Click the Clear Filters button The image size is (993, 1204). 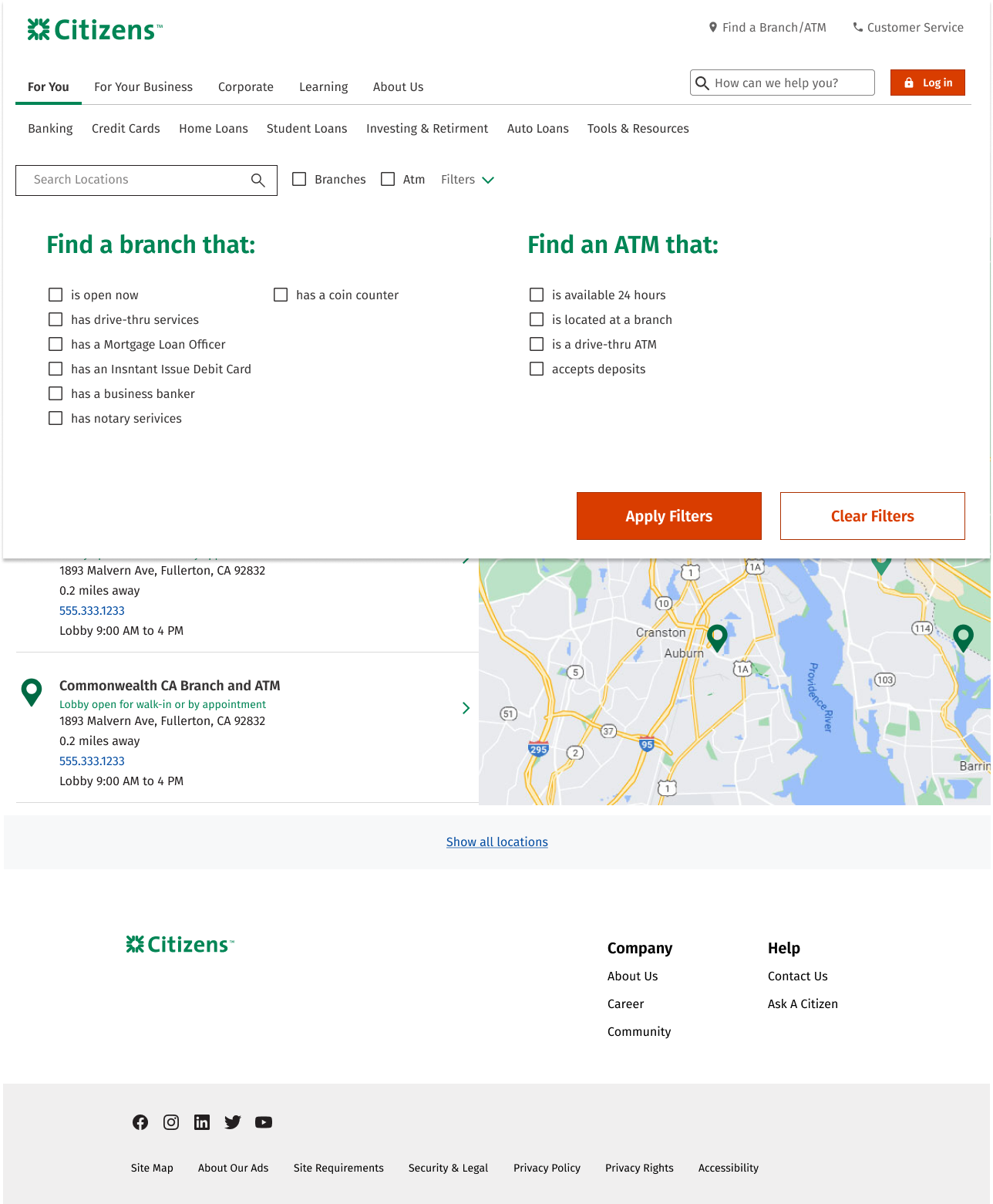click(x=872, y=516)
